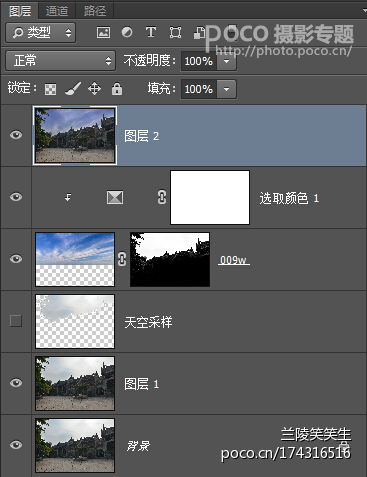Lock position move icon
The height and width of the screenshot is (477, 367).
pyautogui.click(x=94, y=89)
